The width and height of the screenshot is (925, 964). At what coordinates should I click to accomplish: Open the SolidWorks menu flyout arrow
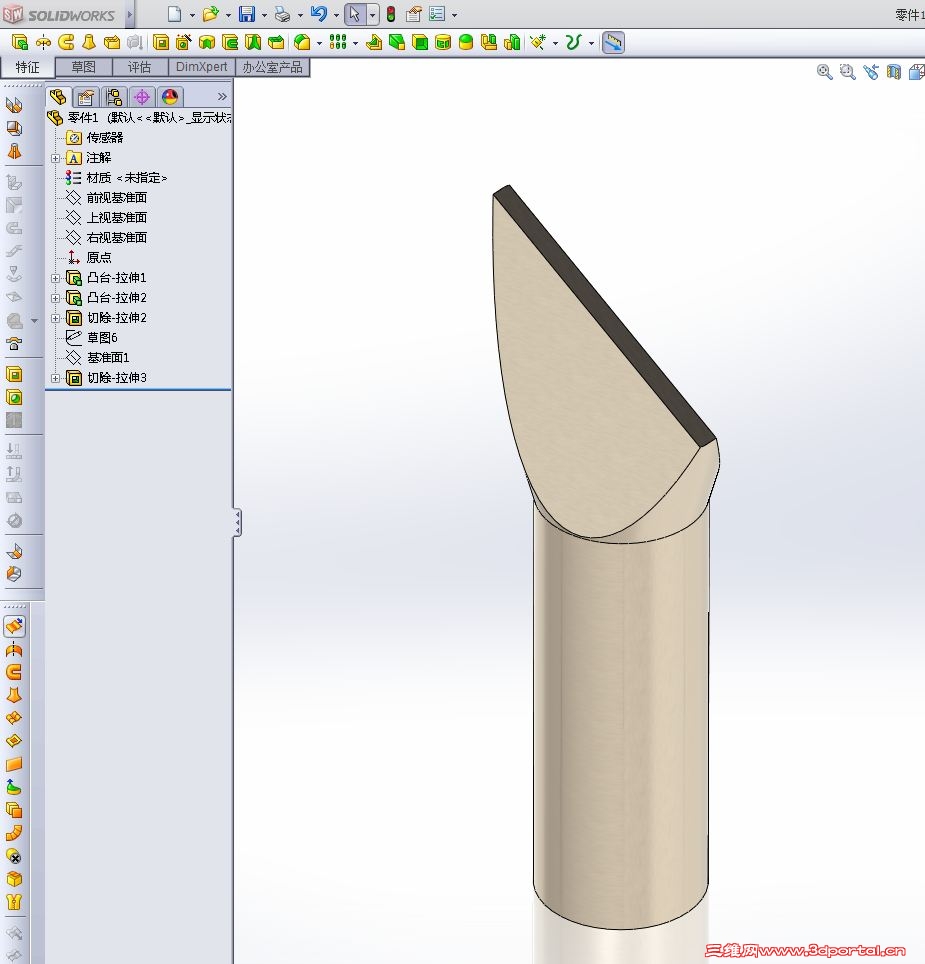[x=130, y=15]
